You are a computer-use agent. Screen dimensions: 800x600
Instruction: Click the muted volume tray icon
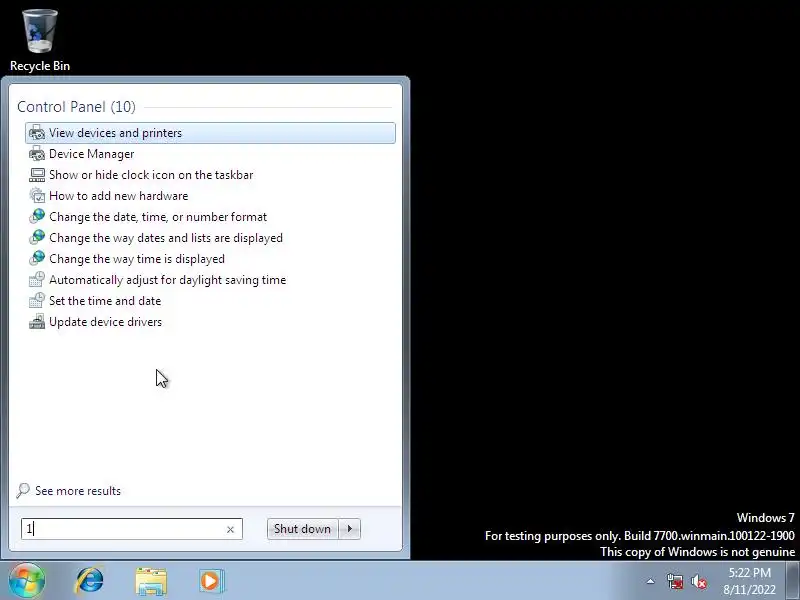[x=699, y=581]
